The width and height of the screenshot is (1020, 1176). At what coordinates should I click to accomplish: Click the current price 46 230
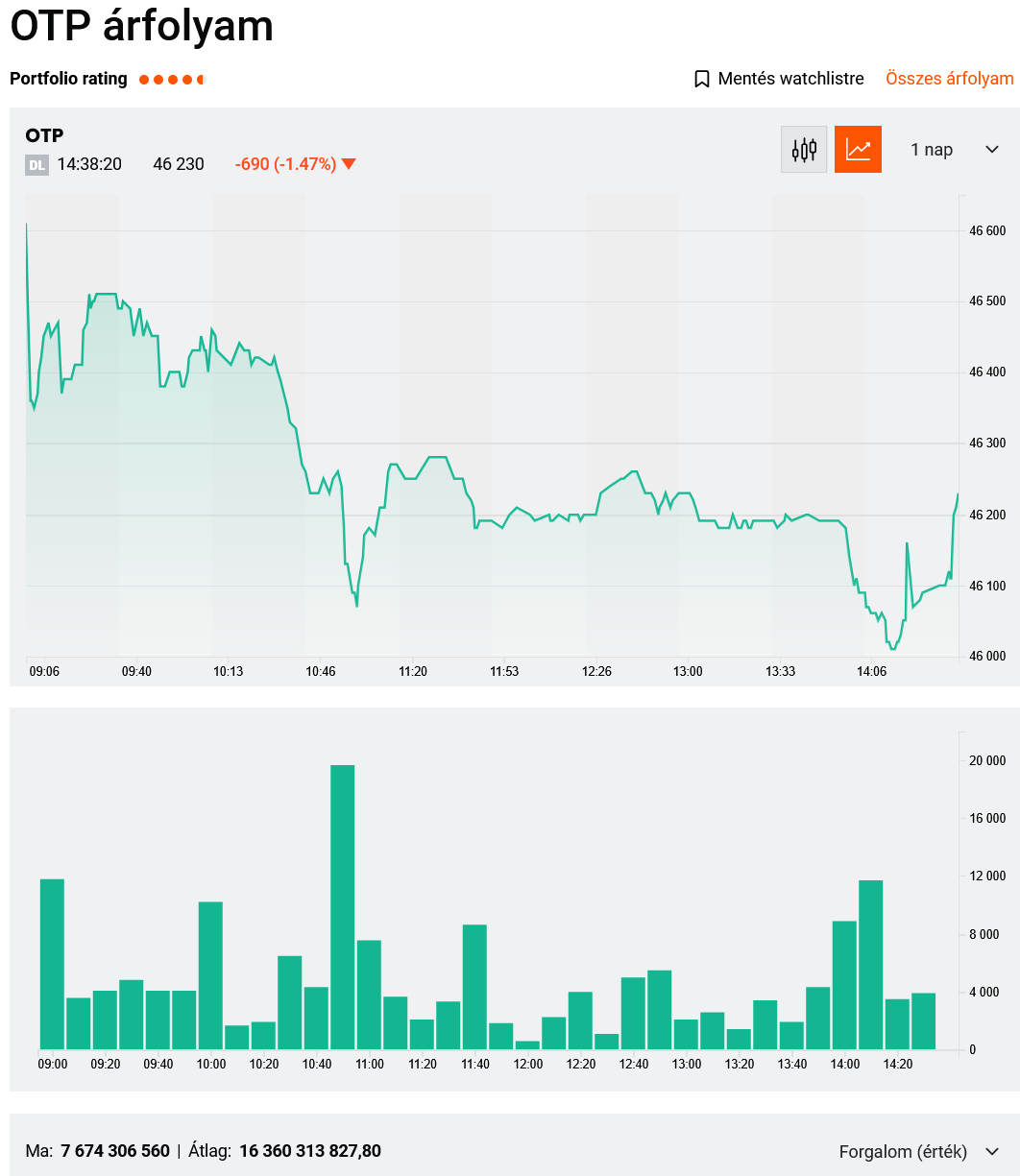179,164
